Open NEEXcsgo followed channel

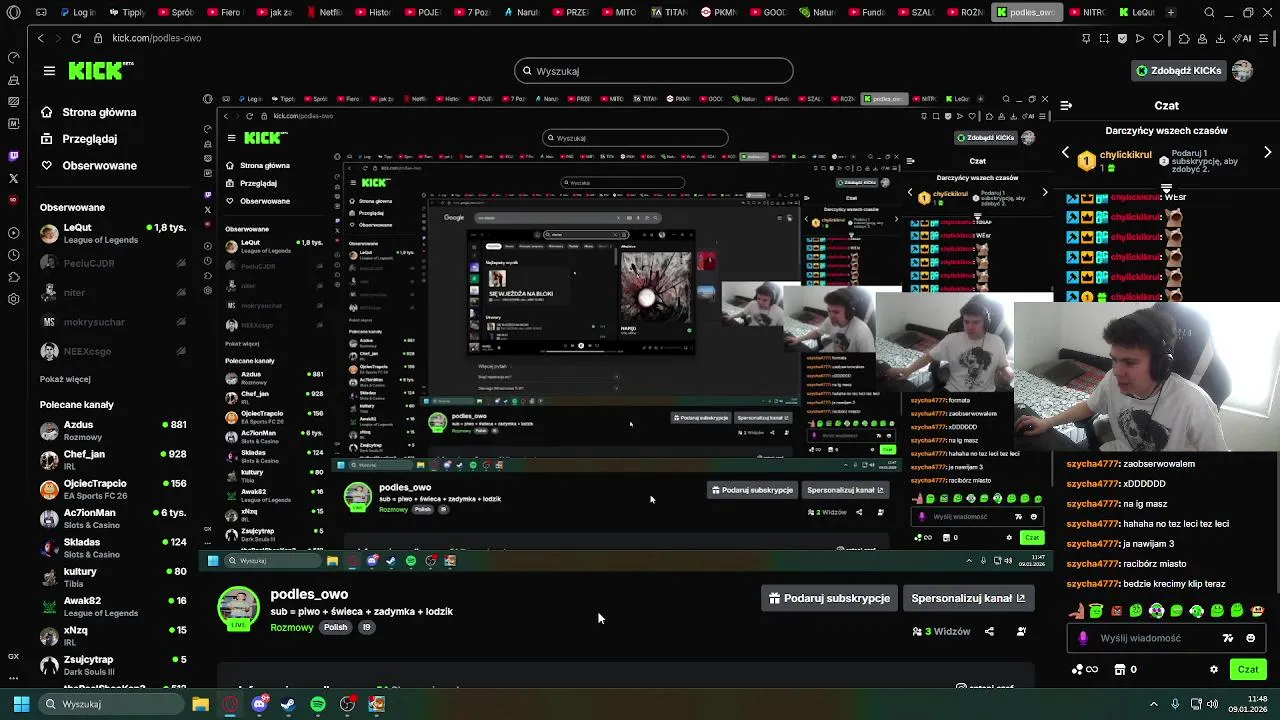[x=113, y=352]
